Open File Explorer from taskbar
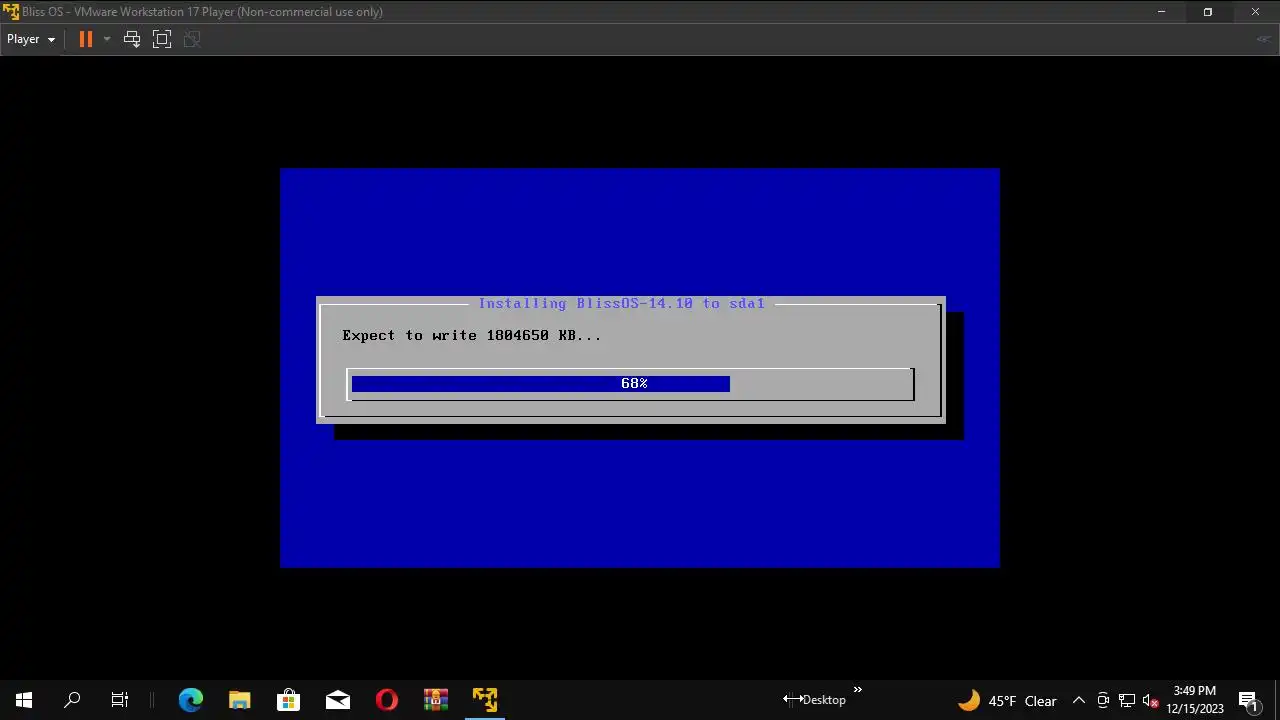 coord(239,700)
